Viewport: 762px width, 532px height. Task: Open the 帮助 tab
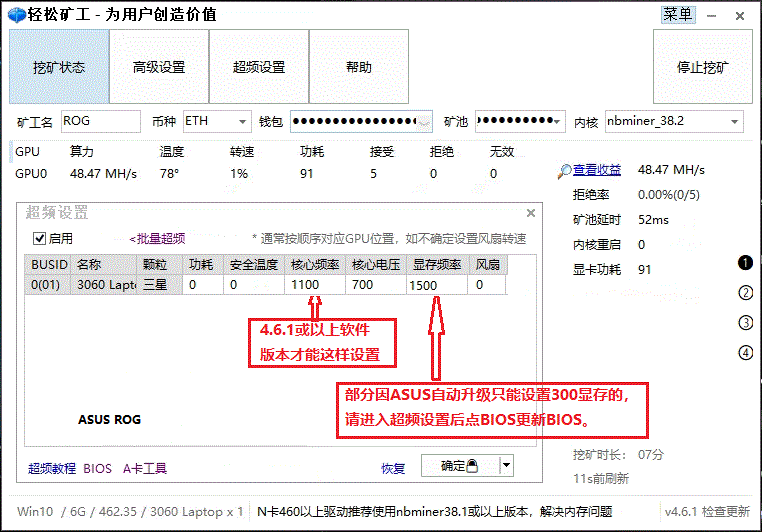[x=358, y=67]
